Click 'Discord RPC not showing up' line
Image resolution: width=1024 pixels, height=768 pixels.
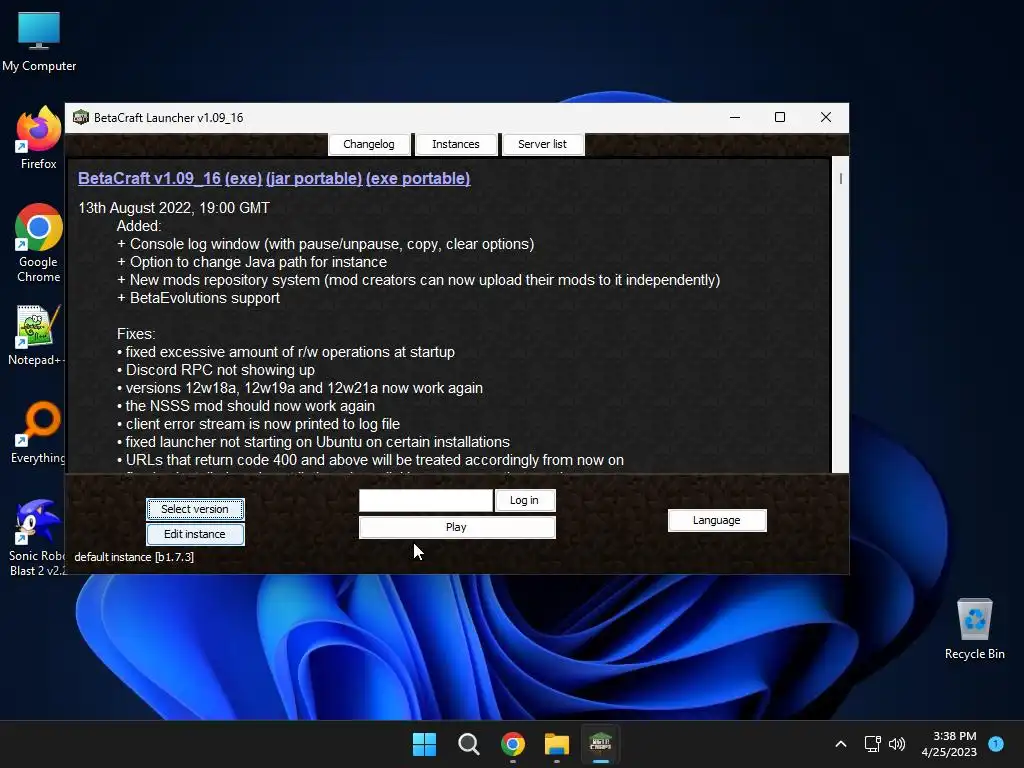(216, 370)
